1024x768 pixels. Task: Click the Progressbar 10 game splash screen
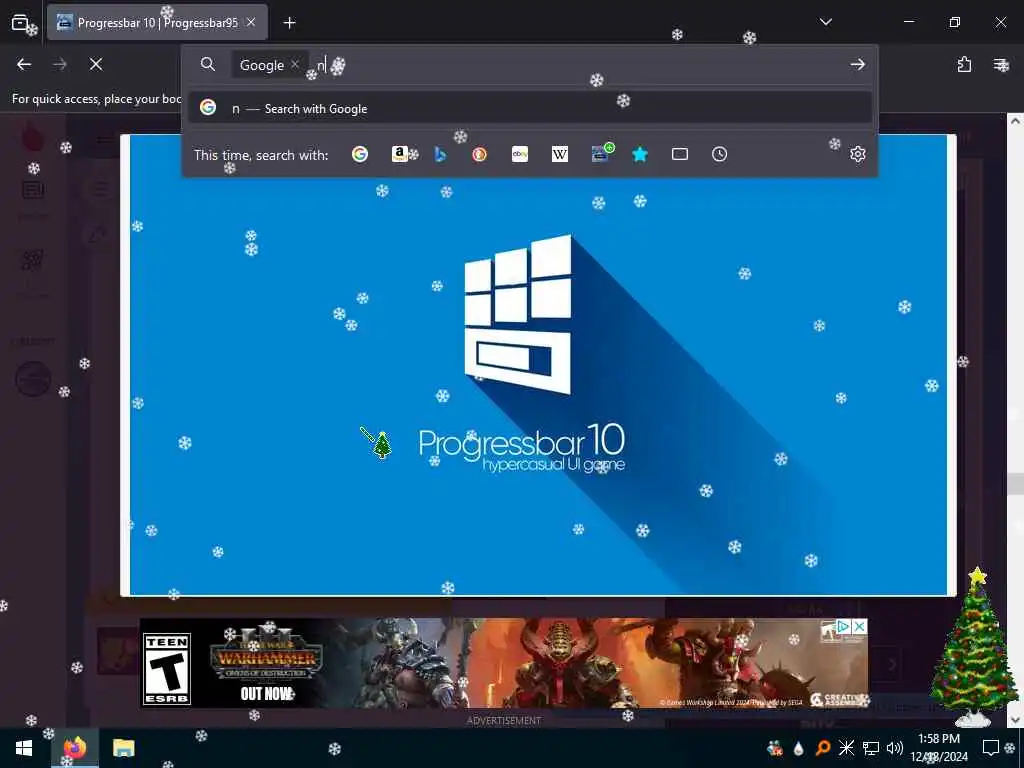(538, 365)
